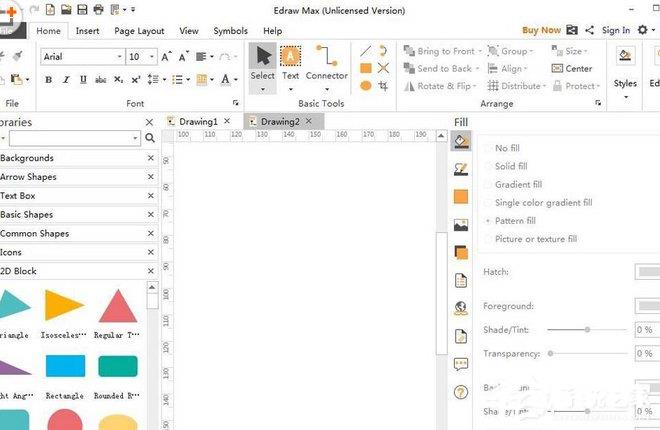
Task: Click Sign In
Action: pyautogui.click(x=616, y=30)
